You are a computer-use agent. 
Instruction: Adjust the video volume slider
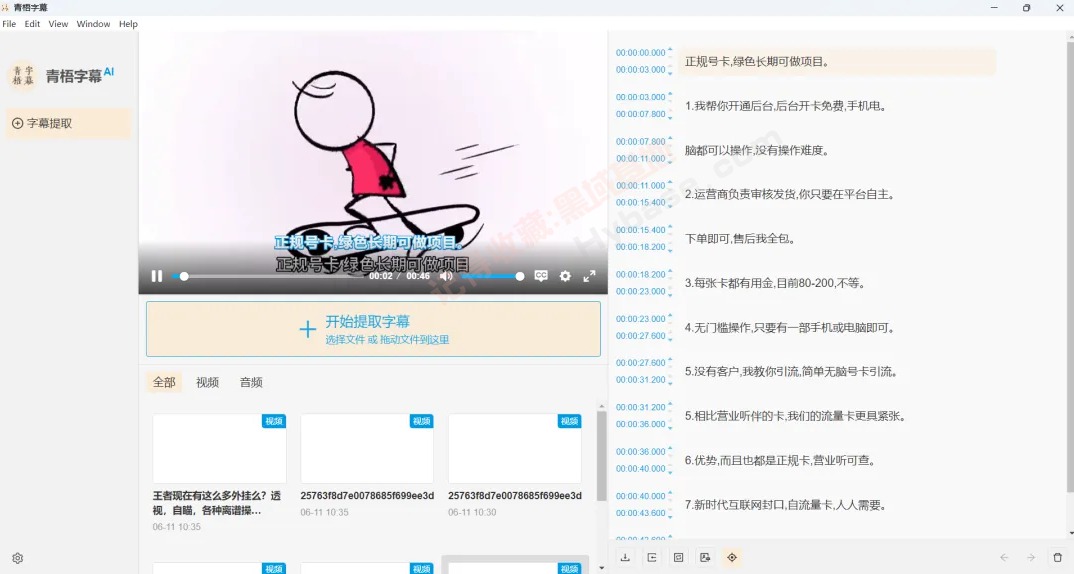click(492, 276)
